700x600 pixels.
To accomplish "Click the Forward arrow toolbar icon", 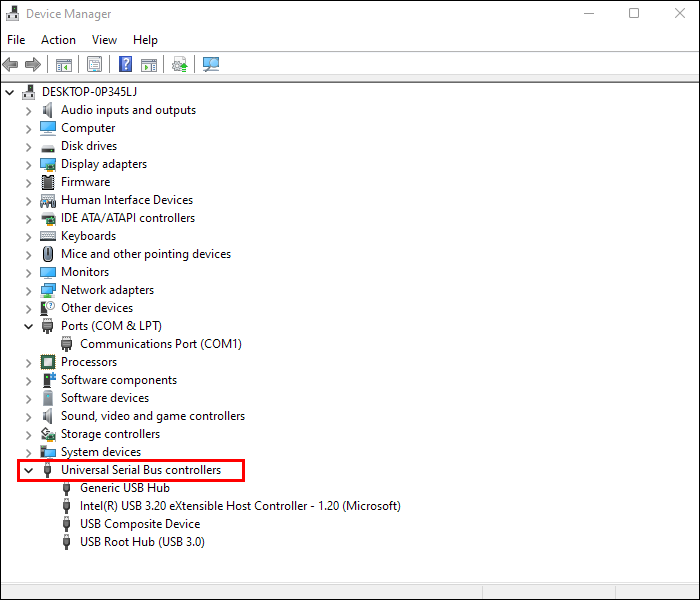I will tap(33, 65).
